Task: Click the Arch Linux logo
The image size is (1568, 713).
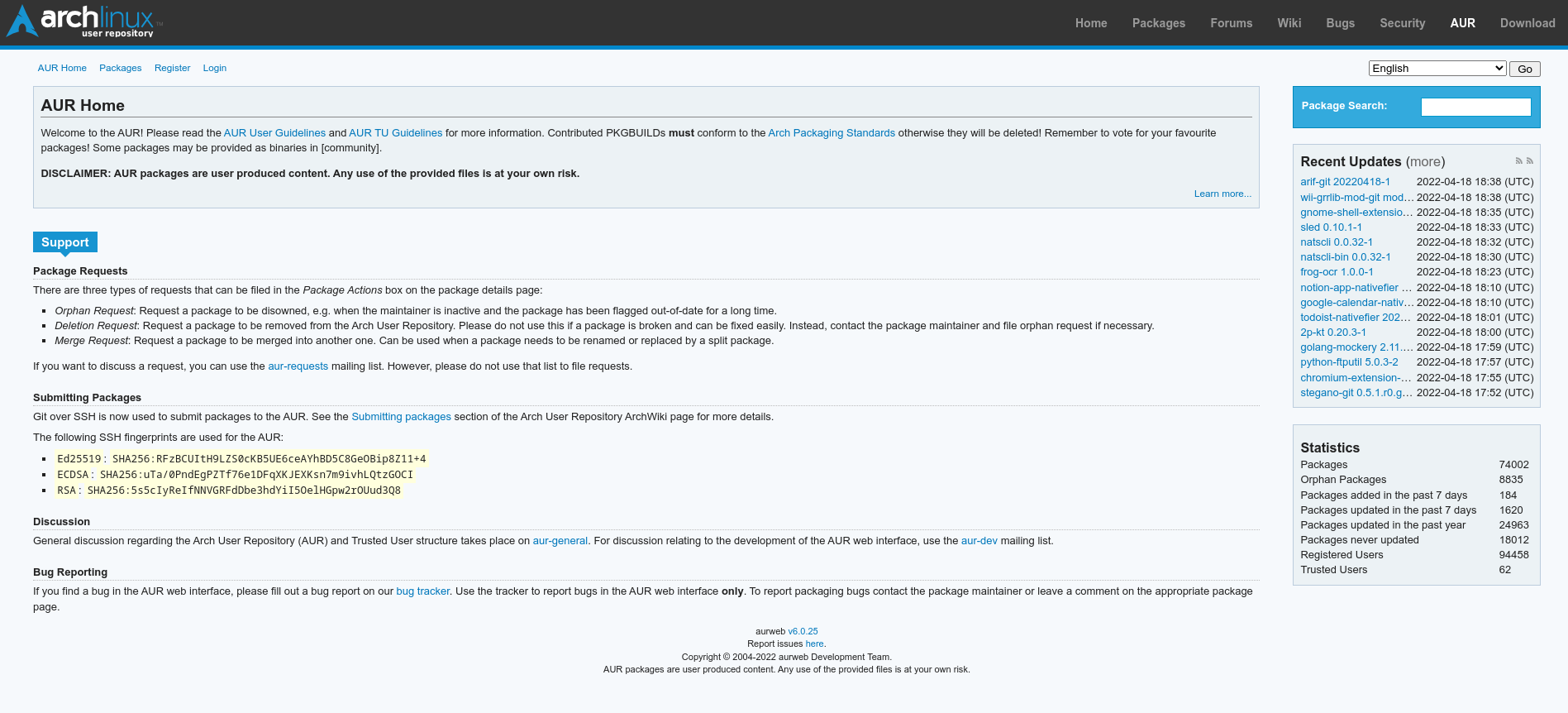Action: [x=83, y=22]
